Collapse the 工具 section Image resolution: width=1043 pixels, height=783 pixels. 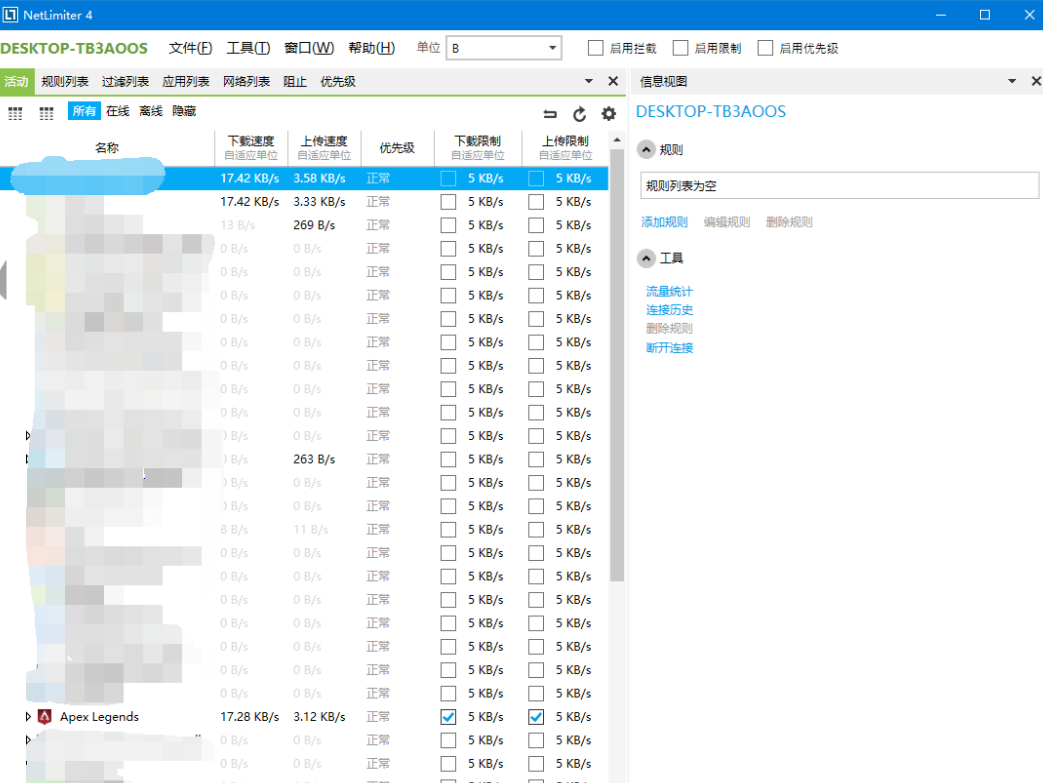click(x=645, y=258)
